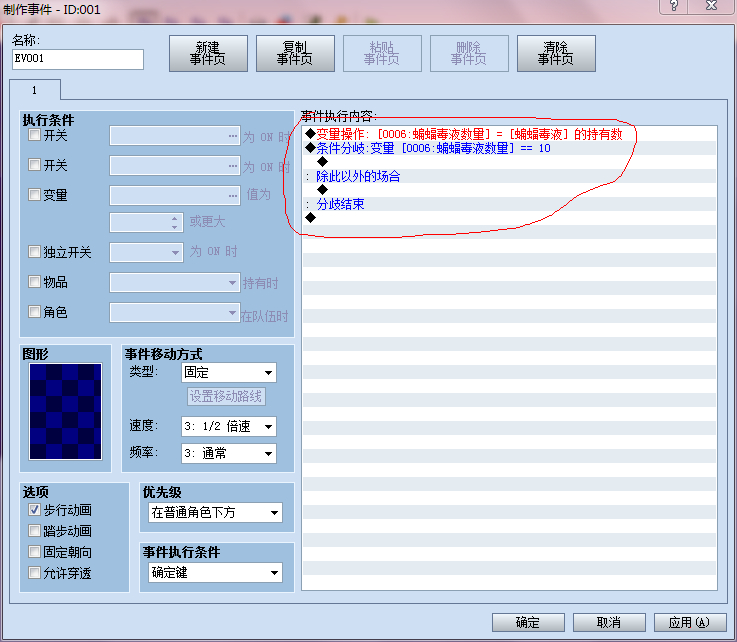Select event page tab 1
This screenshot has width=737, height=642.
35,90
